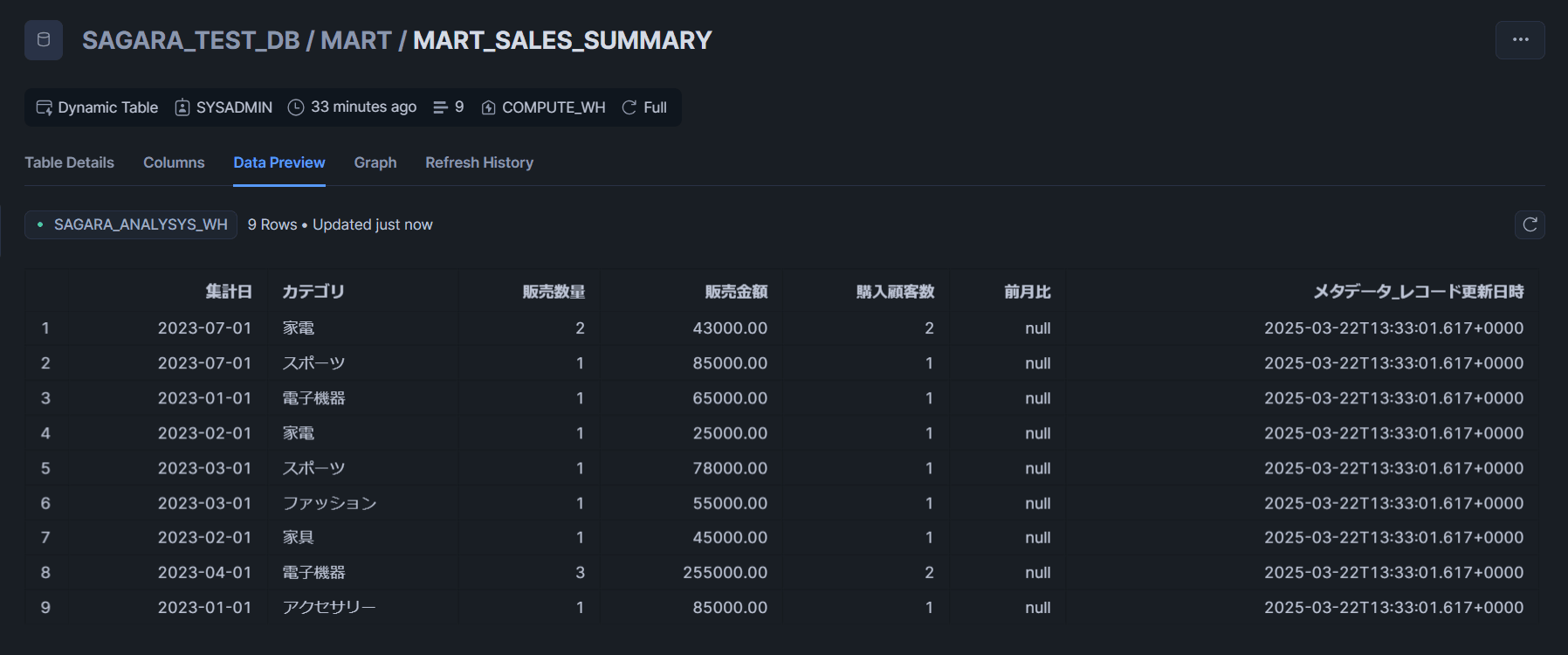
Task: Click the Dynamic Table type icon
Action: pyautogui.click(x=44, y=107)
